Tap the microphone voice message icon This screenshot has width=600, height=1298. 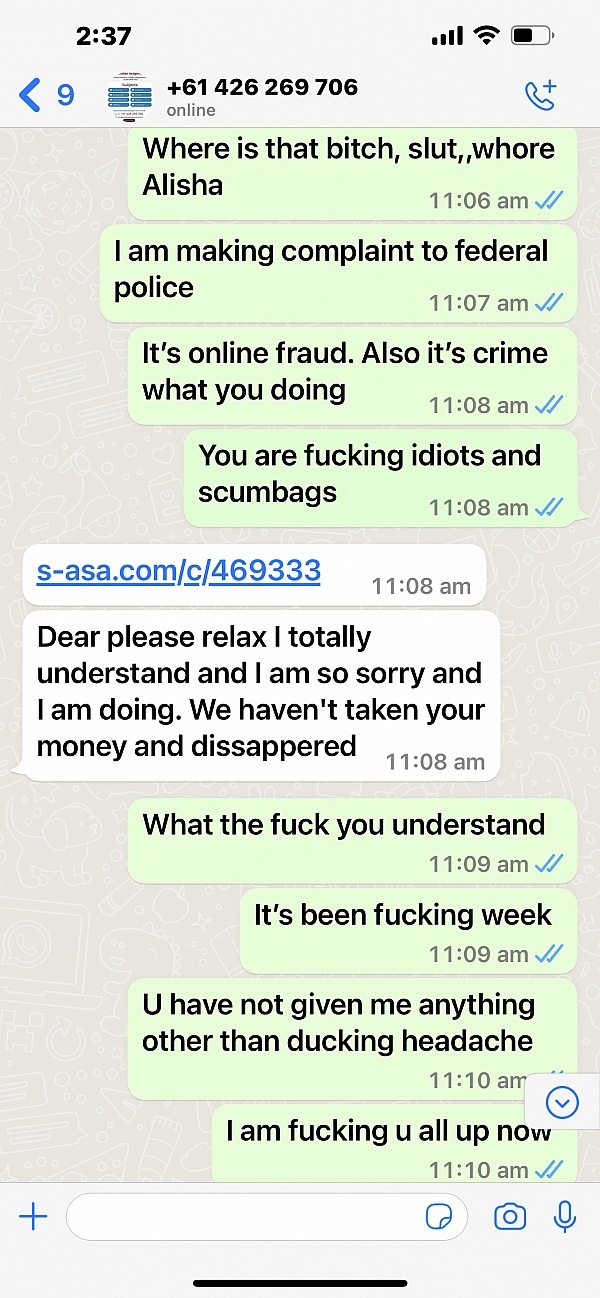(x=565, y=1216)
